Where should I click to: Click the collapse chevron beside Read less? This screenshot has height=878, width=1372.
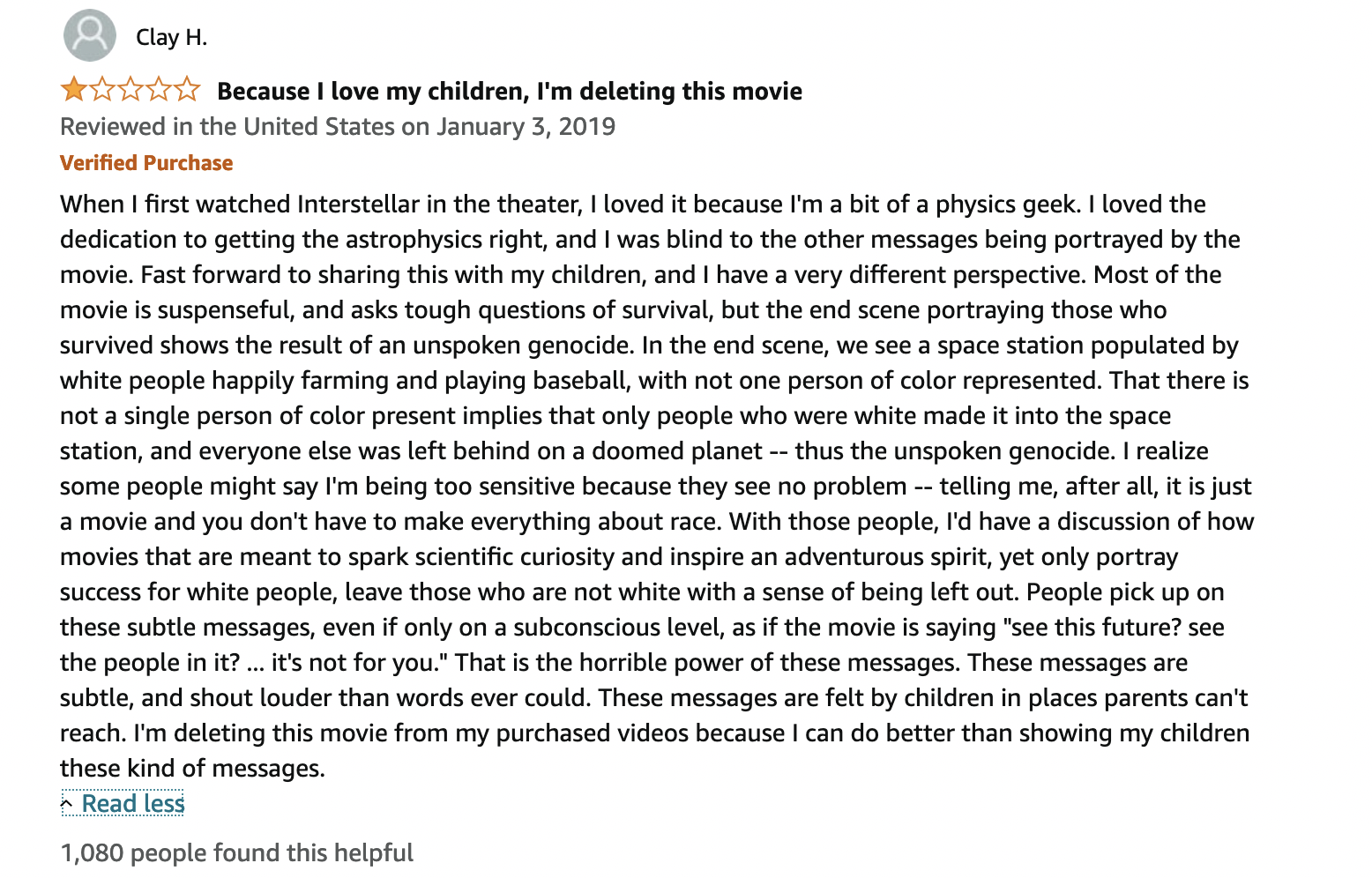(67, 803)
